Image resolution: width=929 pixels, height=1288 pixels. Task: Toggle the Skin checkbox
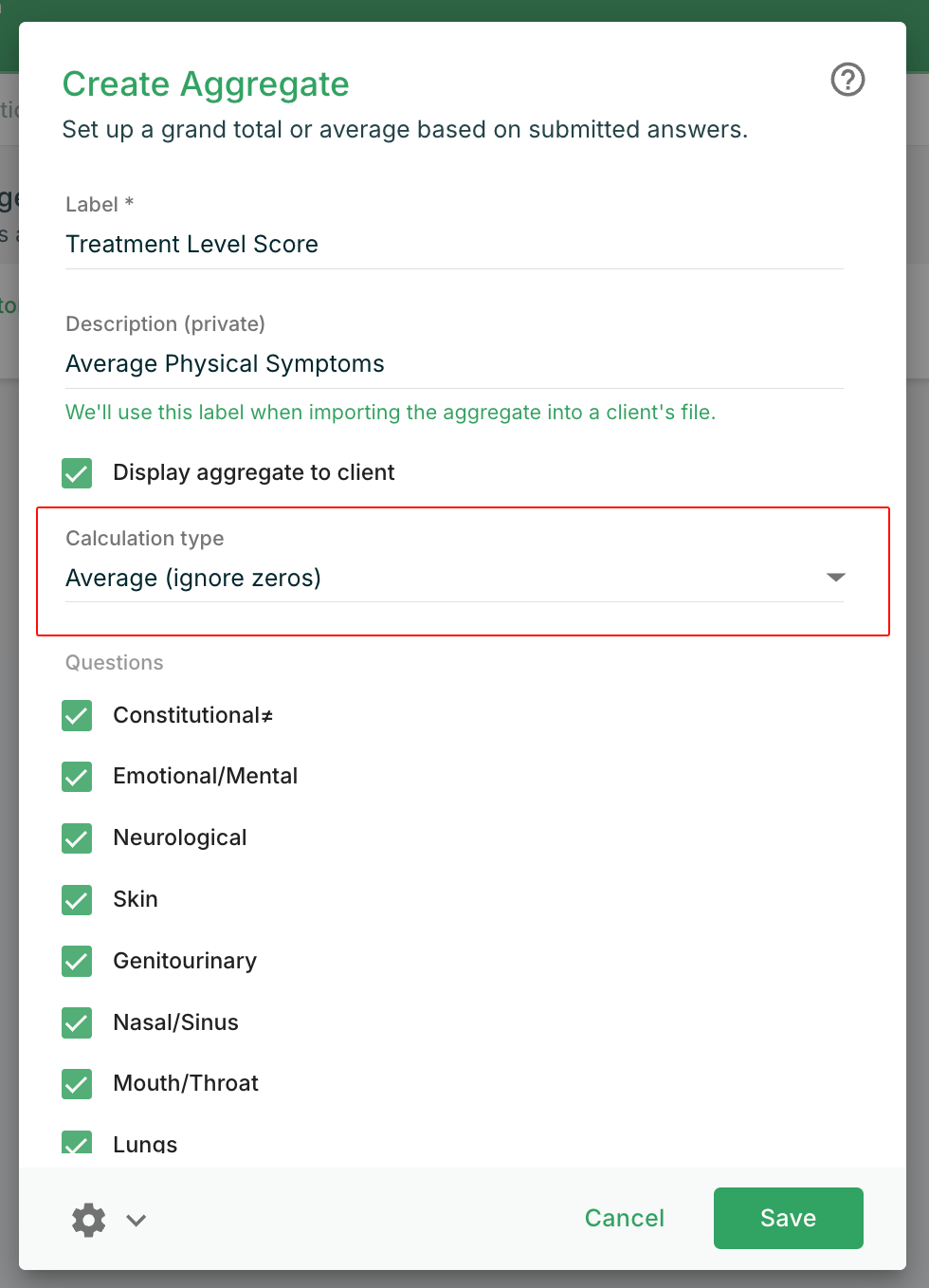[77, 899]
